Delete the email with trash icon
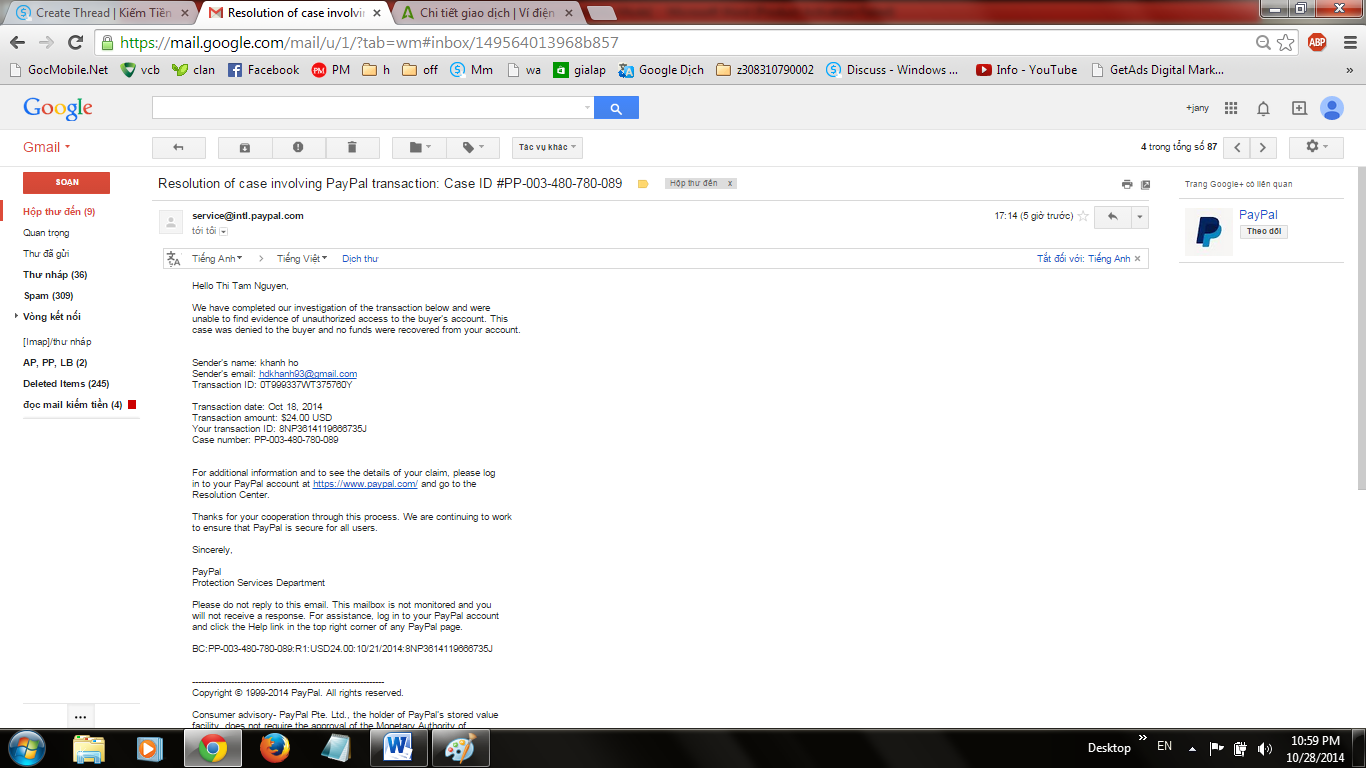Viewport: 1366px width, 768px height. [352, 147]
